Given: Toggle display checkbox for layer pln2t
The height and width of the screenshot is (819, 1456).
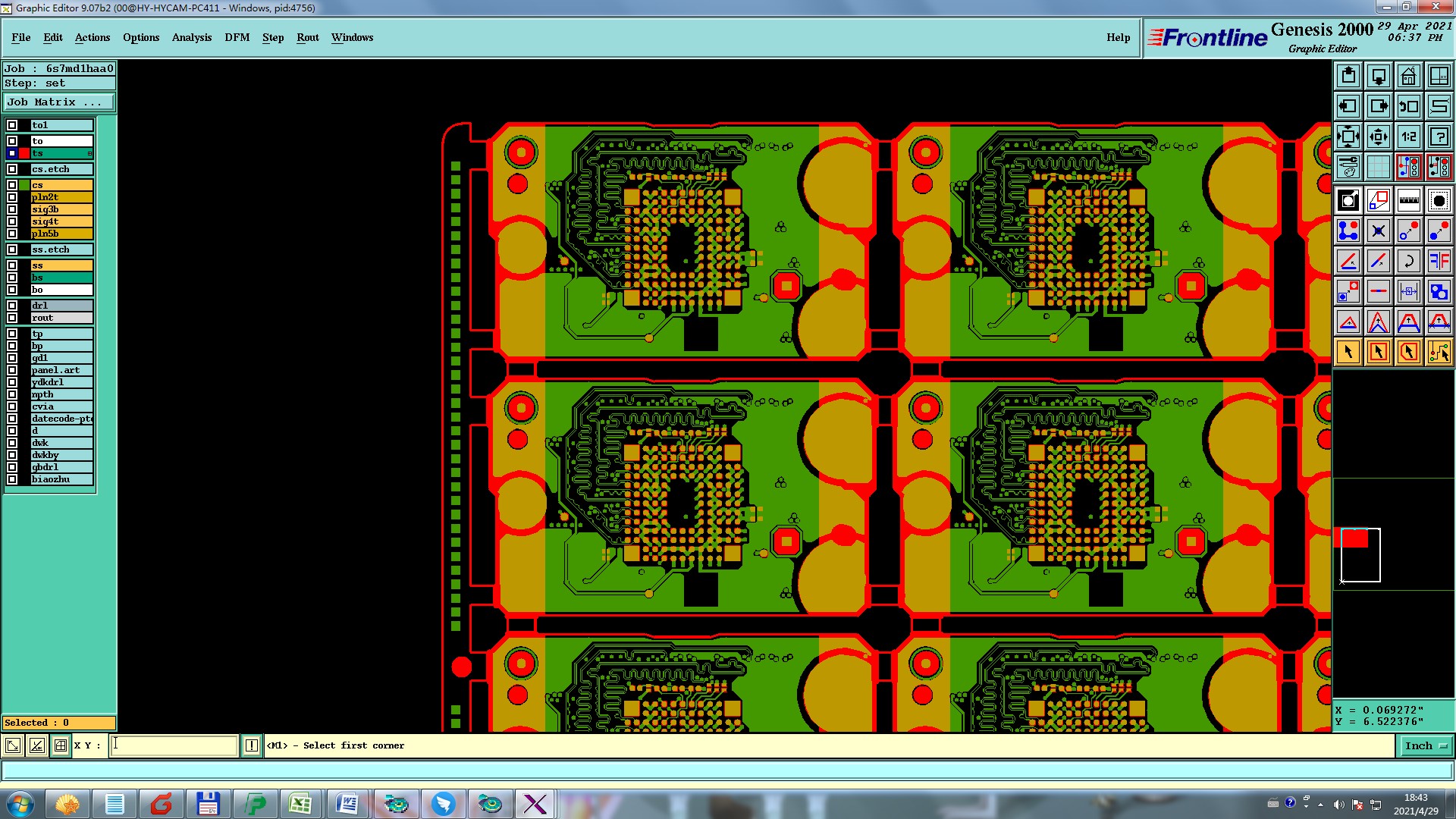Looking at the screenshot, I should [12, 197].
